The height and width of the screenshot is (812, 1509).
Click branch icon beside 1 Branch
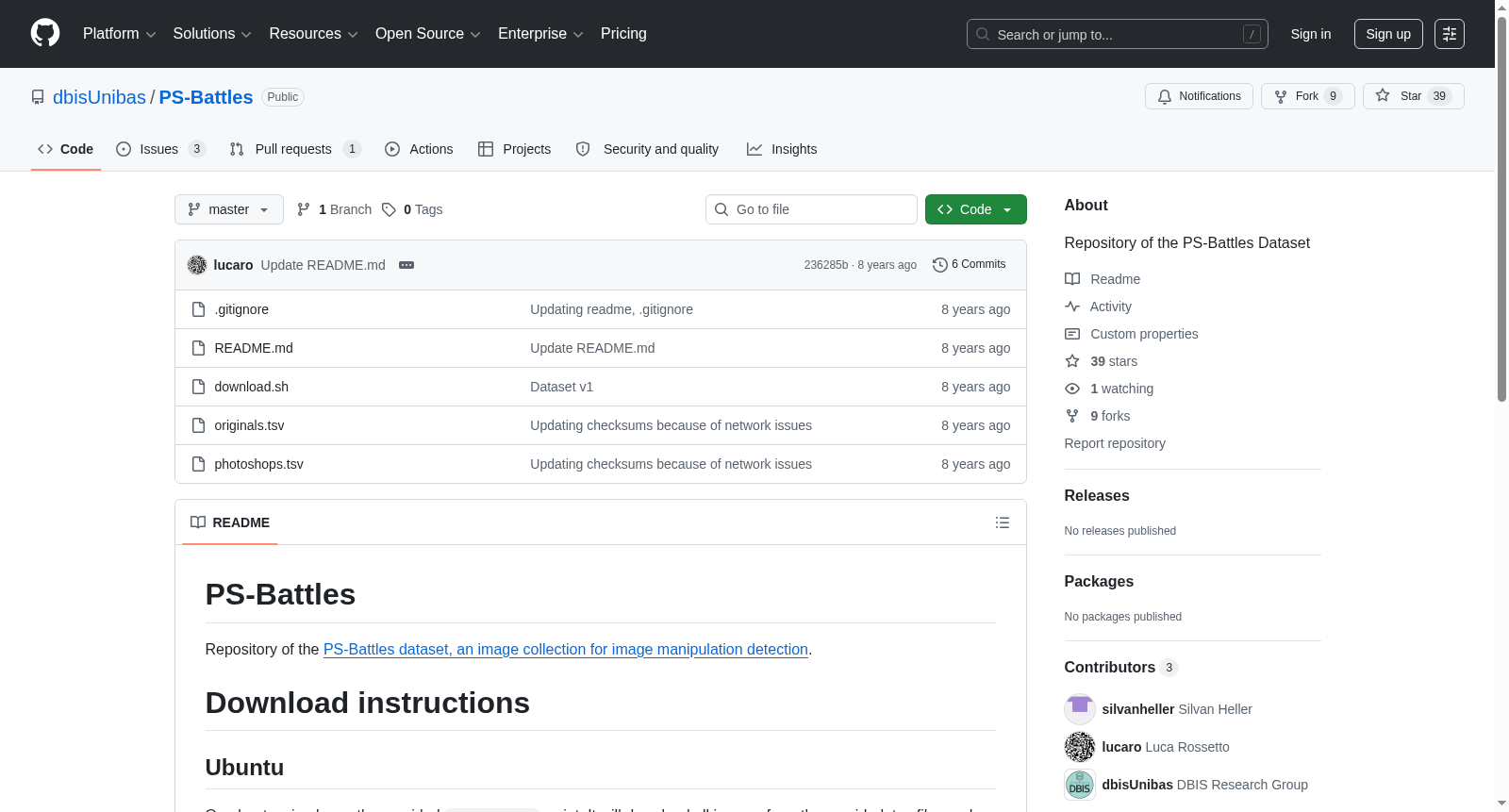304,209
